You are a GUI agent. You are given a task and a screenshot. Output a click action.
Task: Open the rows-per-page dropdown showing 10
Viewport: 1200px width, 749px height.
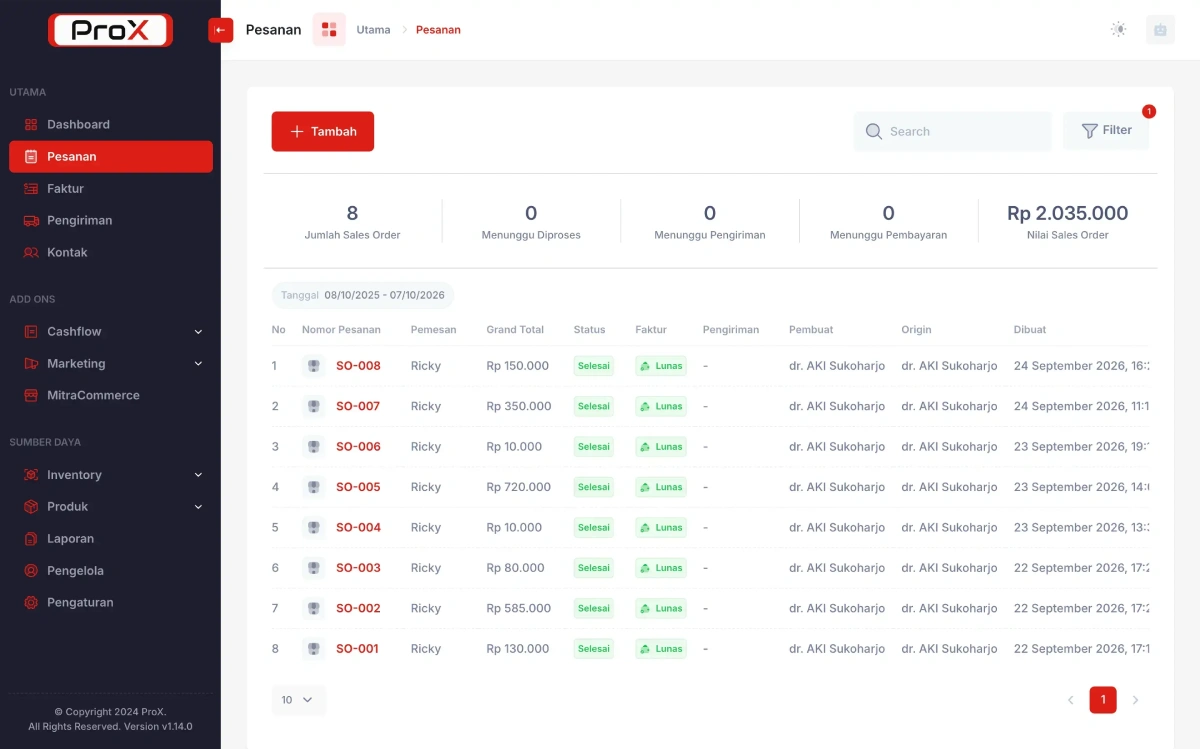[298, 700]
